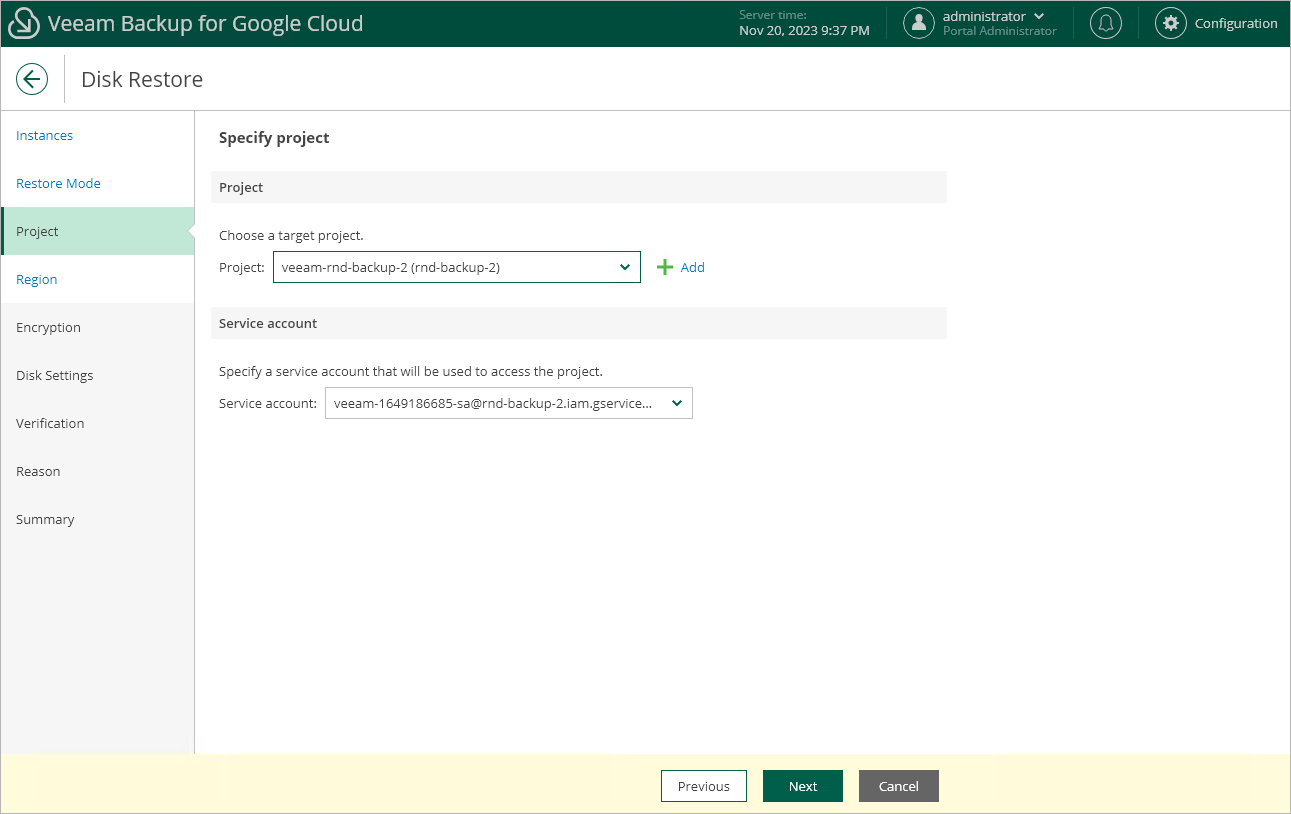Open the Configuration page link
Image resolution: width=1291 pixels, height=814 pixels.
[x=1236, y=23]
